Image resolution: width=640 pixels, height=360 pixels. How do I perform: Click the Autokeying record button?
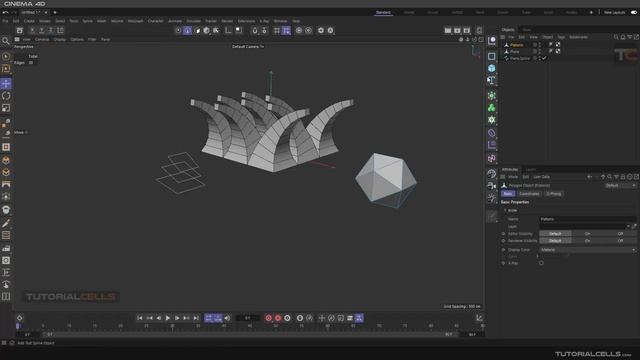click(278, 318)
